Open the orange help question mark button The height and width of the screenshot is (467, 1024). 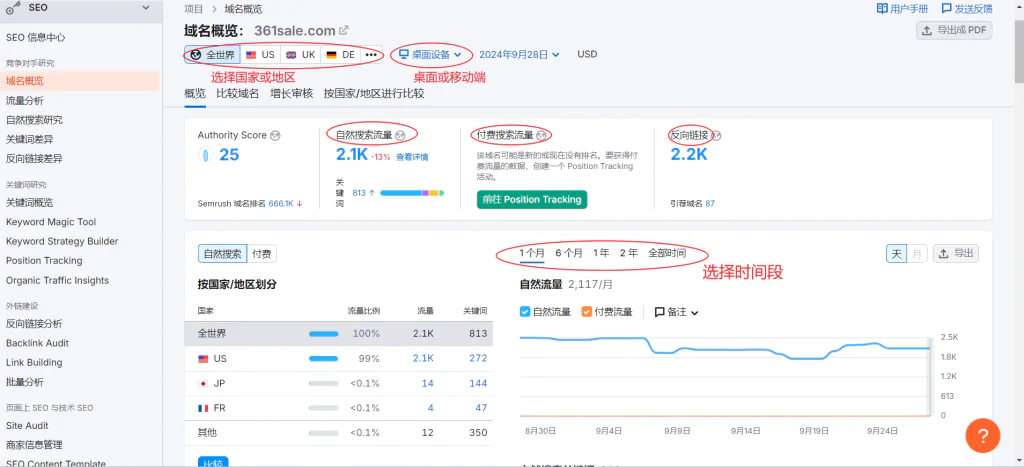tap(983, 435)
